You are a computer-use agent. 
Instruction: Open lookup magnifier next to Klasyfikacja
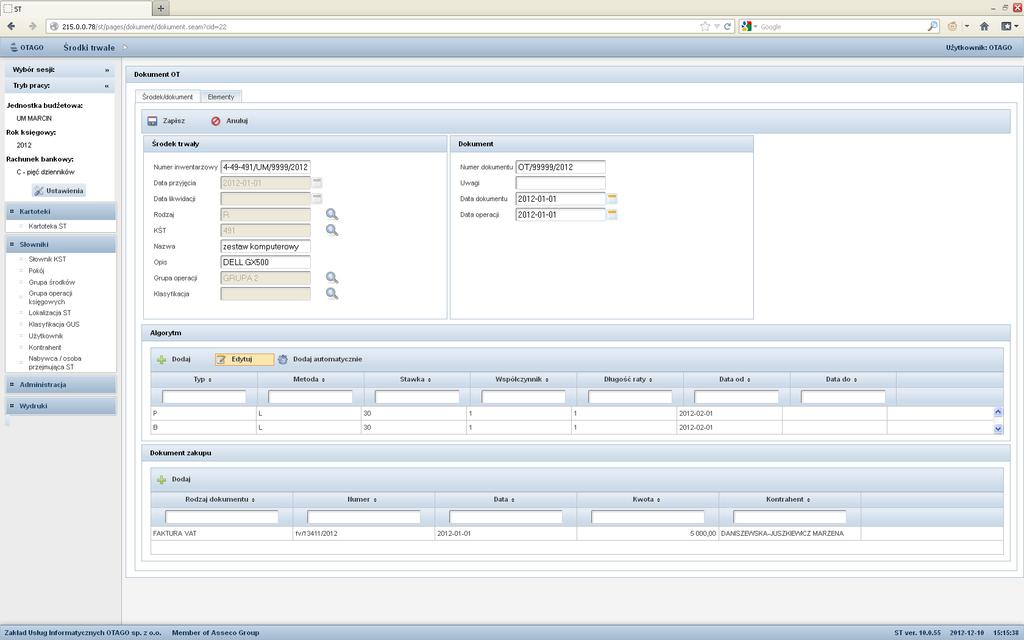coord(332,293)
